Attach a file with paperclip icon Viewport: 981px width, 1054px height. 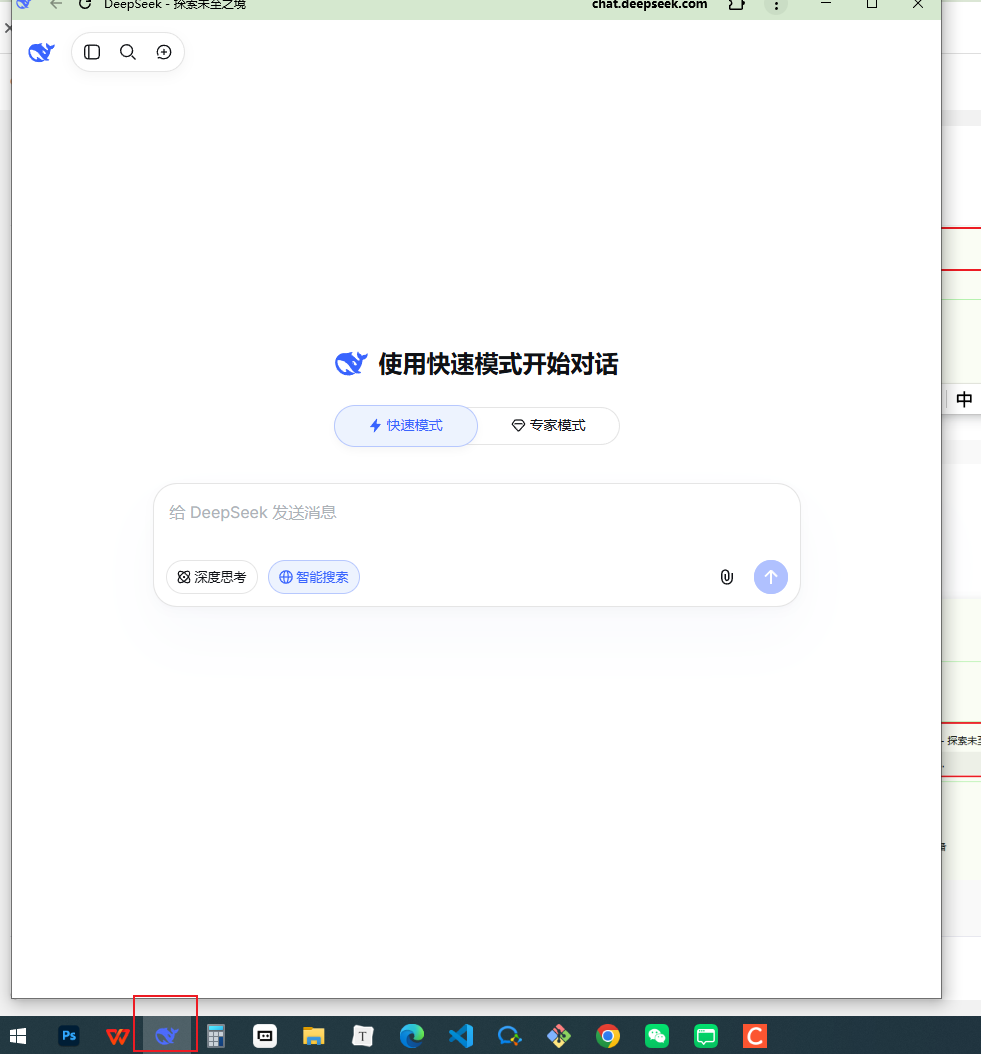[x=727, y=577]
